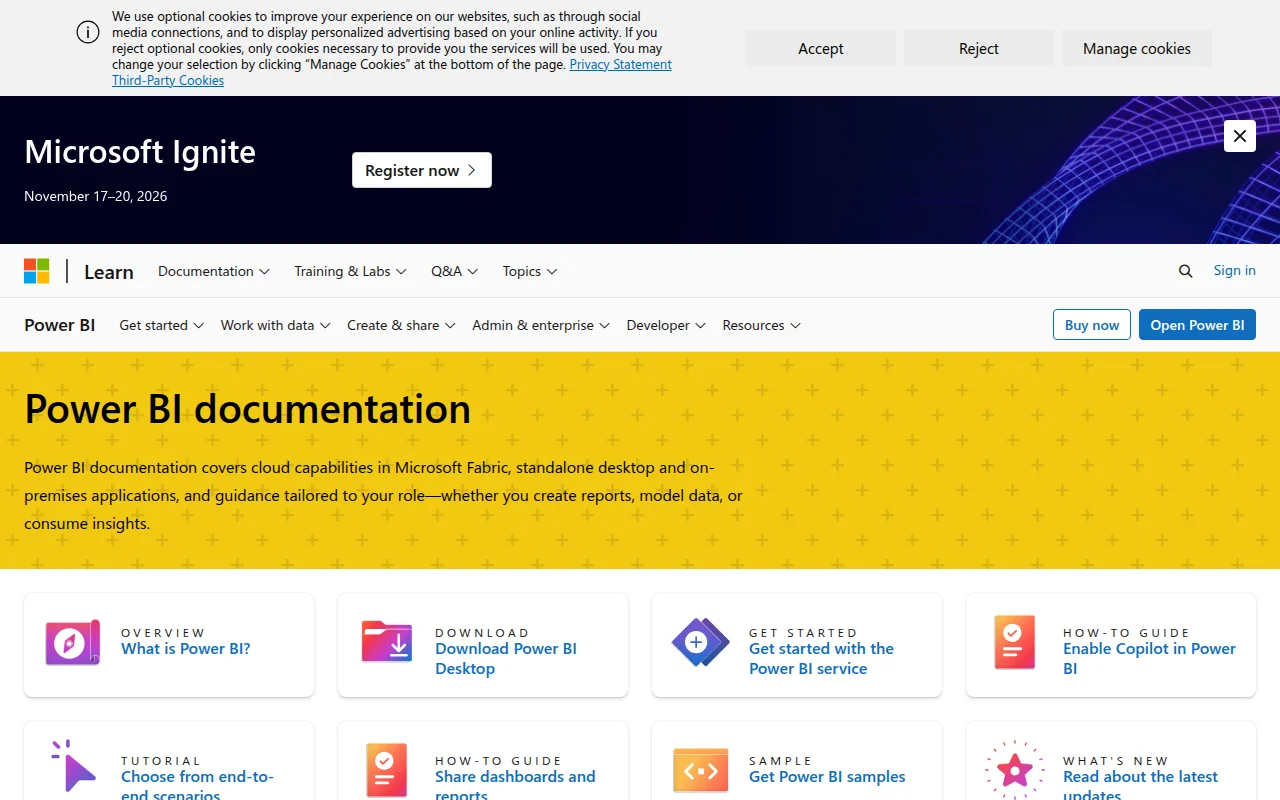Image resolution: width=1280 pixels, height=800 pixels.
Task: Open Share dashboards and reports link
Action: pos(516,785)
